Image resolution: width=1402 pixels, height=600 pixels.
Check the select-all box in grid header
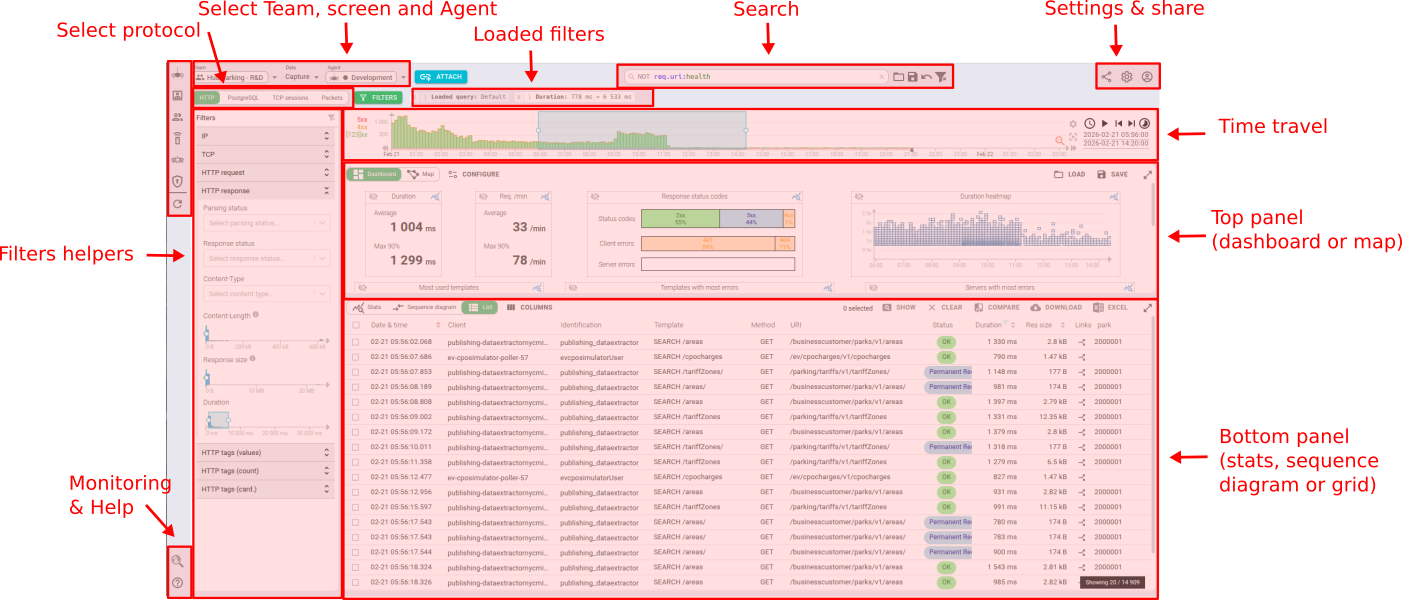pyautogui.click(x=355, y=325)
